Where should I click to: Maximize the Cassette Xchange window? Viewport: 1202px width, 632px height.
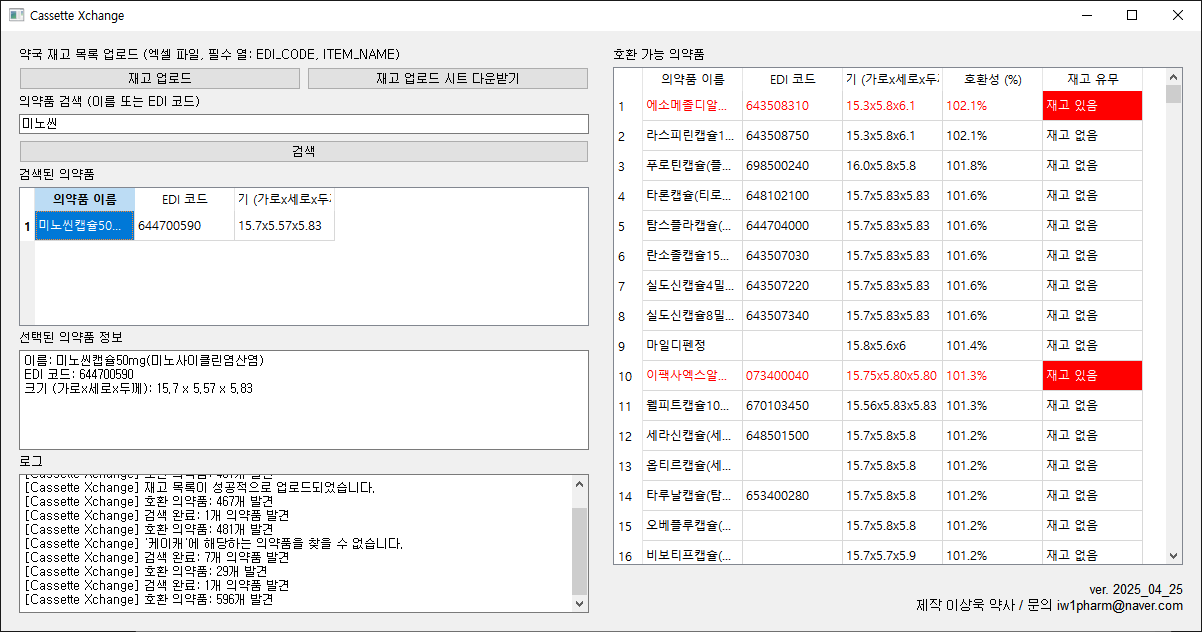[1132, 15]
